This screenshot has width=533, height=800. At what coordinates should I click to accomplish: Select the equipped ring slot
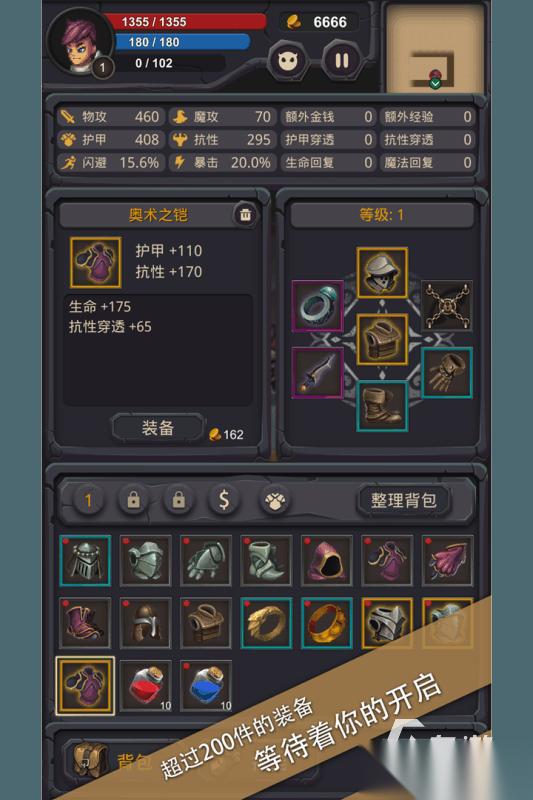[317, 306]
